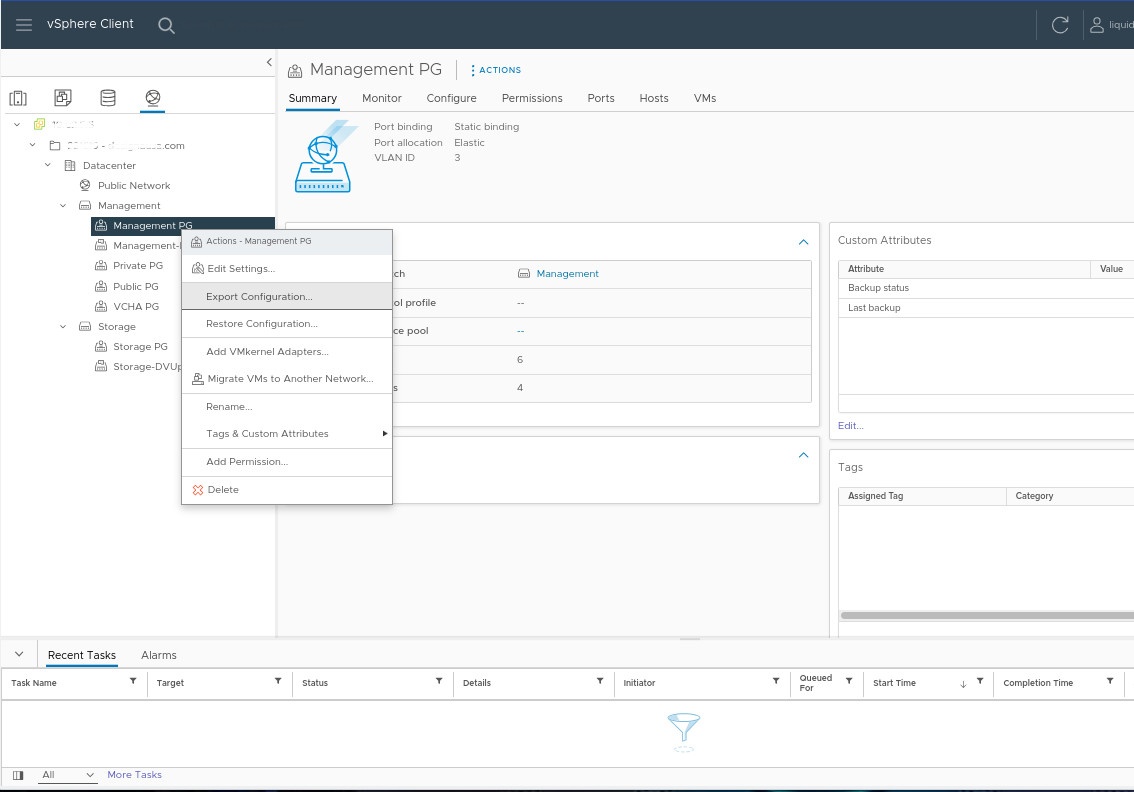Viewport: 1134px width, 792px height.
Task: Click the filter icon on Task Name column
Action: (133, 681)
